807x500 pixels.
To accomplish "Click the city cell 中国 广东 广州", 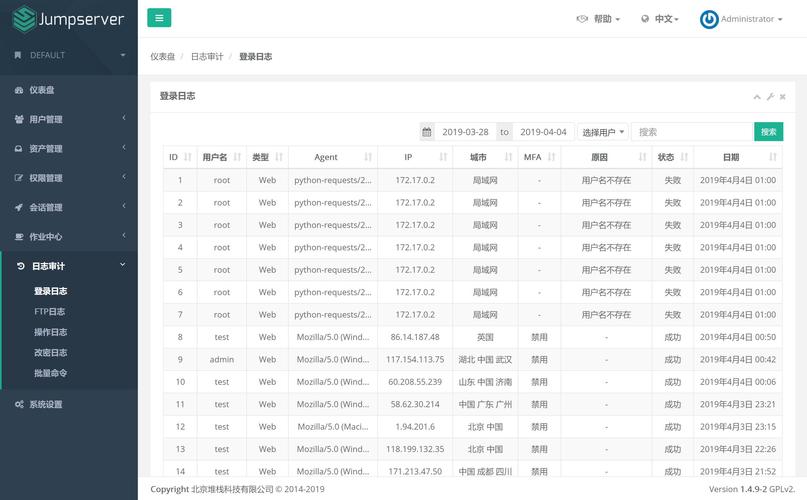I will pos(485,405).
